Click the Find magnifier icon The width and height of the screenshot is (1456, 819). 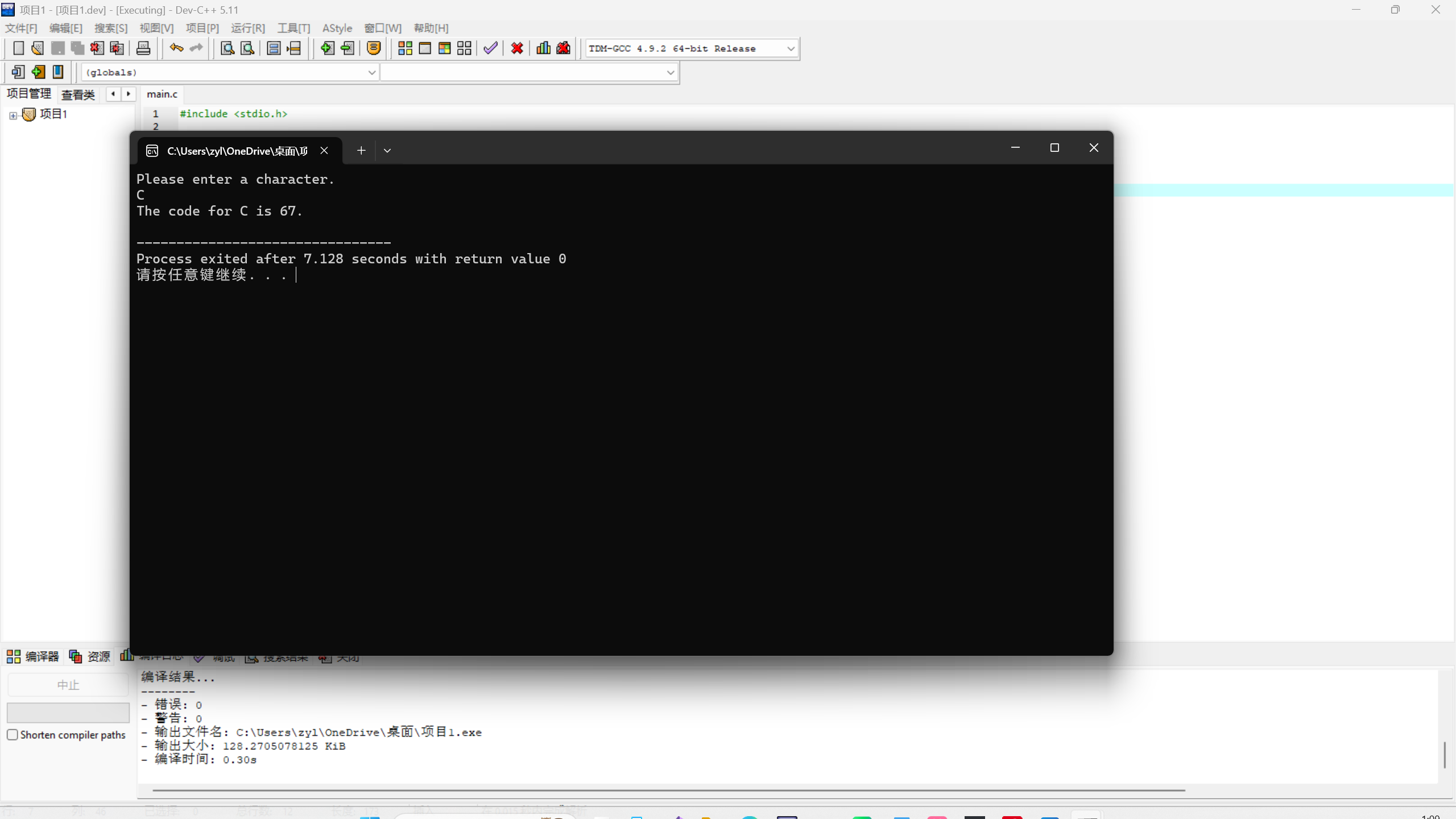coord(227,48)
